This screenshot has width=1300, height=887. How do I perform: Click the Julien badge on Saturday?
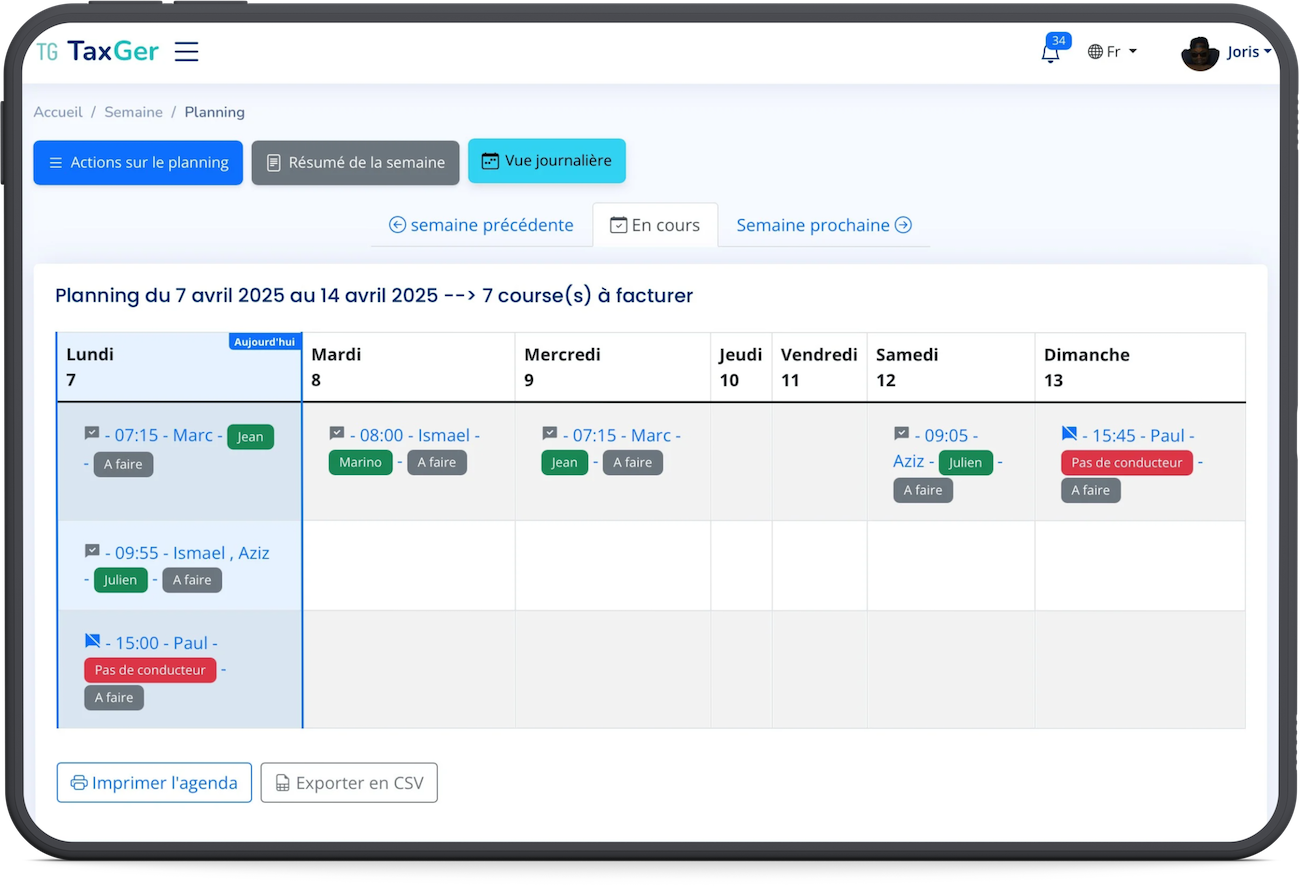click(x=966, y=462)
